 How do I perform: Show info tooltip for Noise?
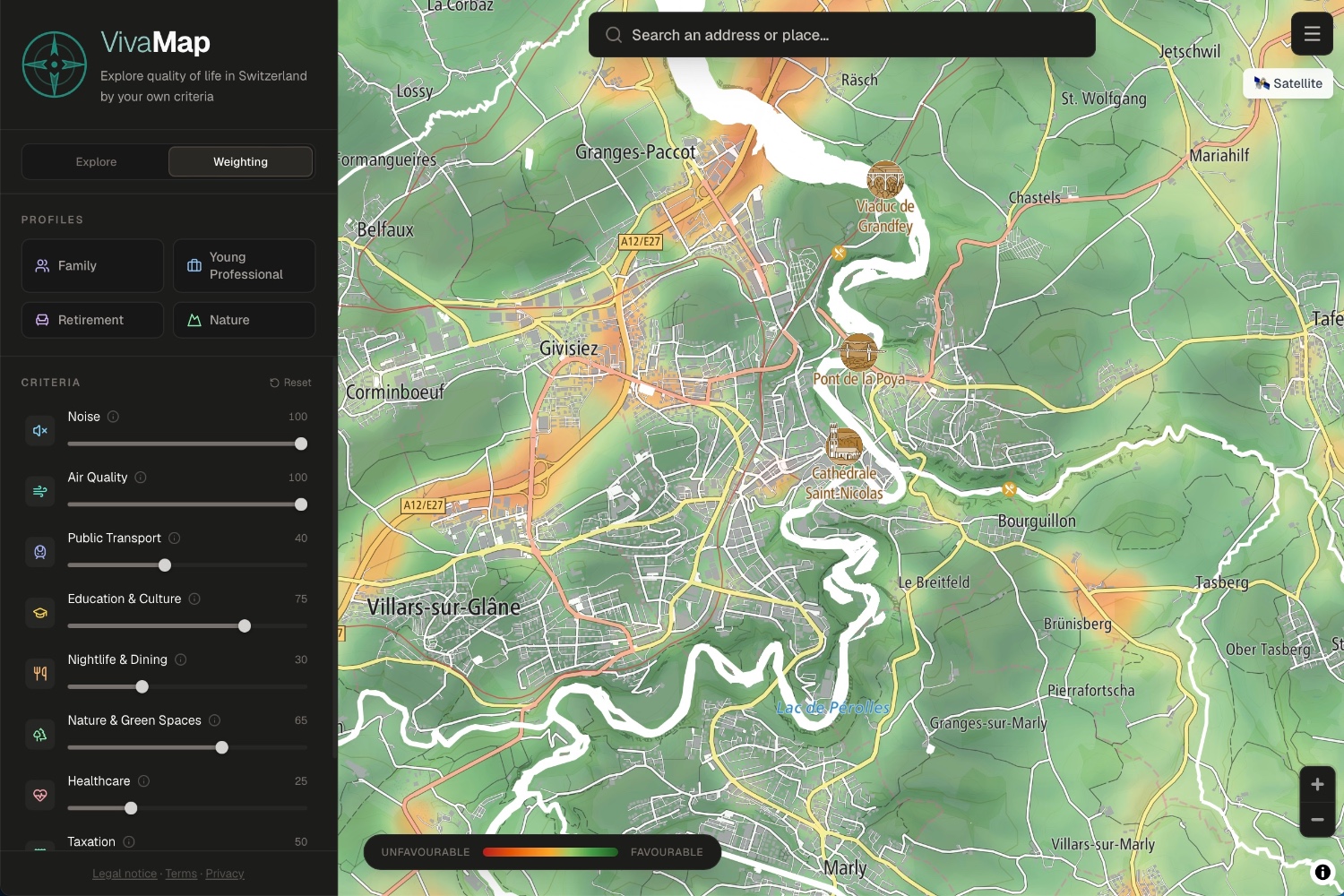point(114,417)
